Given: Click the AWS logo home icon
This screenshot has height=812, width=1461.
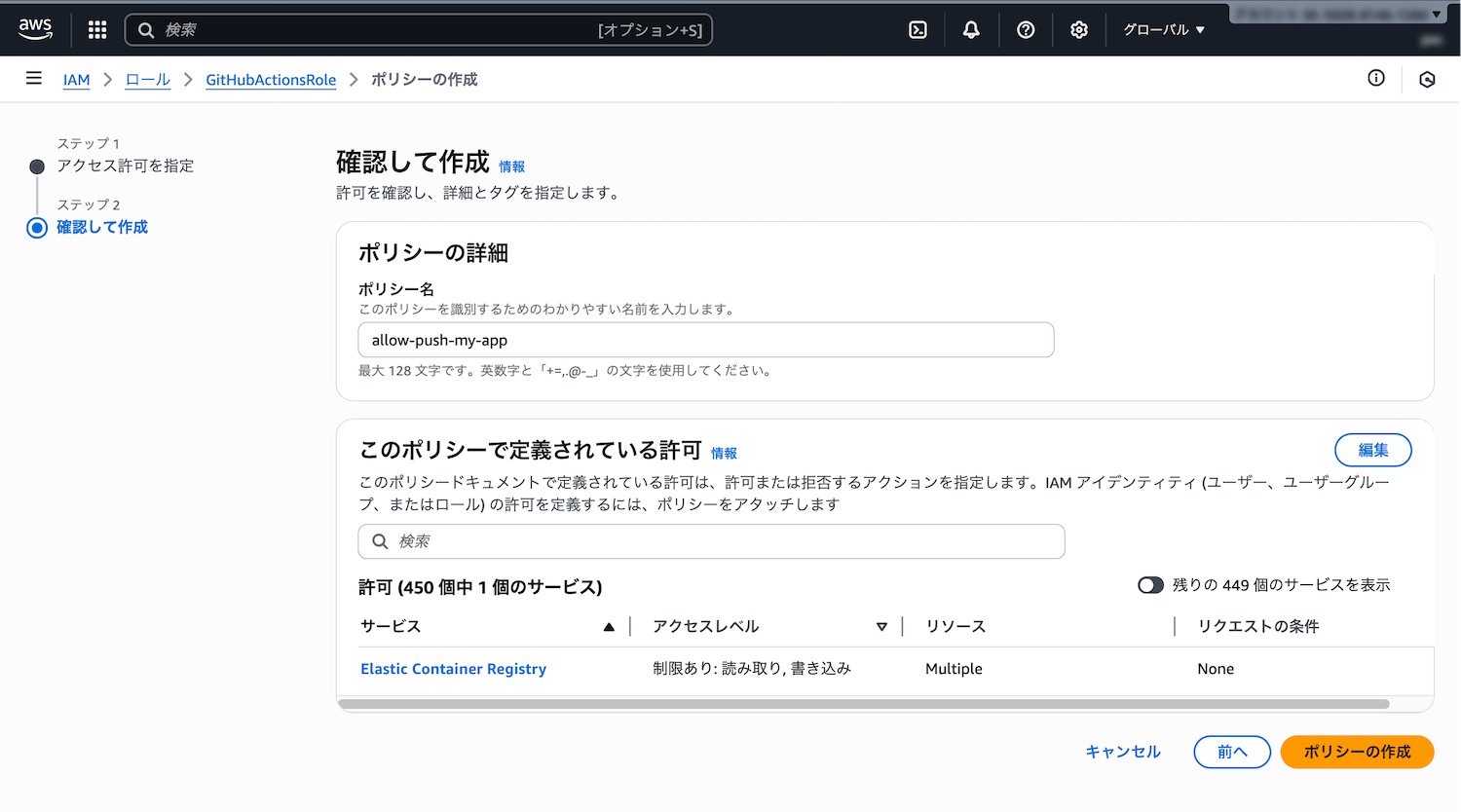Looking at the screenshot, I should point(35,29).
